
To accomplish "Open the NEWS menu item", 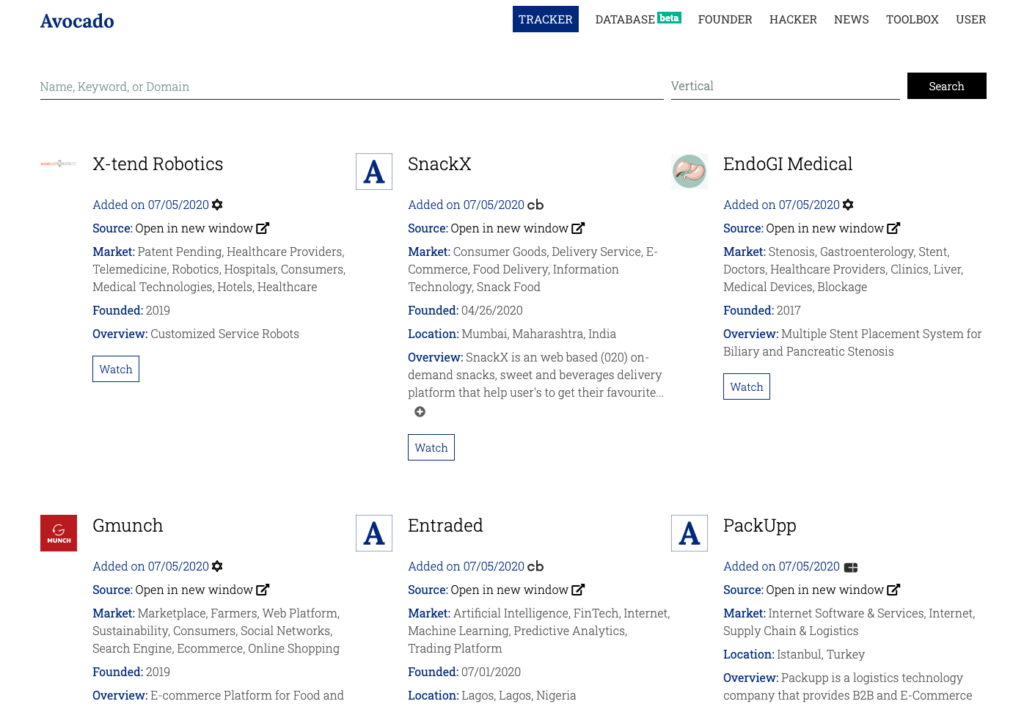I will (x=851, y=20).
